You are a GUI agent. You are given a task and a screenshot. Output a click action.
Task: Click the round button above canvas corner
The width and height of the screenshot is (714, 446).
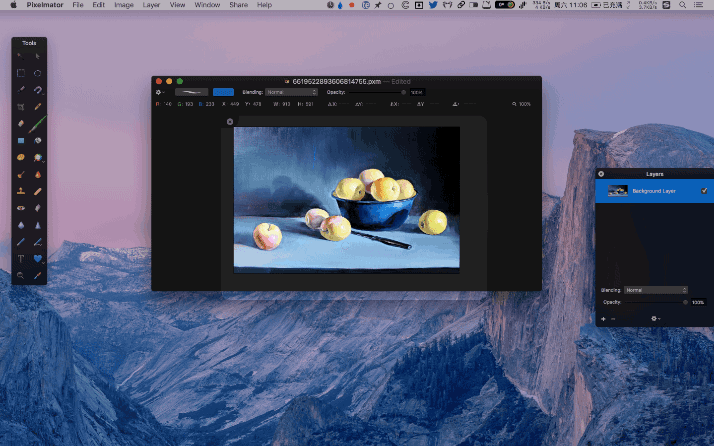(230, 122)
